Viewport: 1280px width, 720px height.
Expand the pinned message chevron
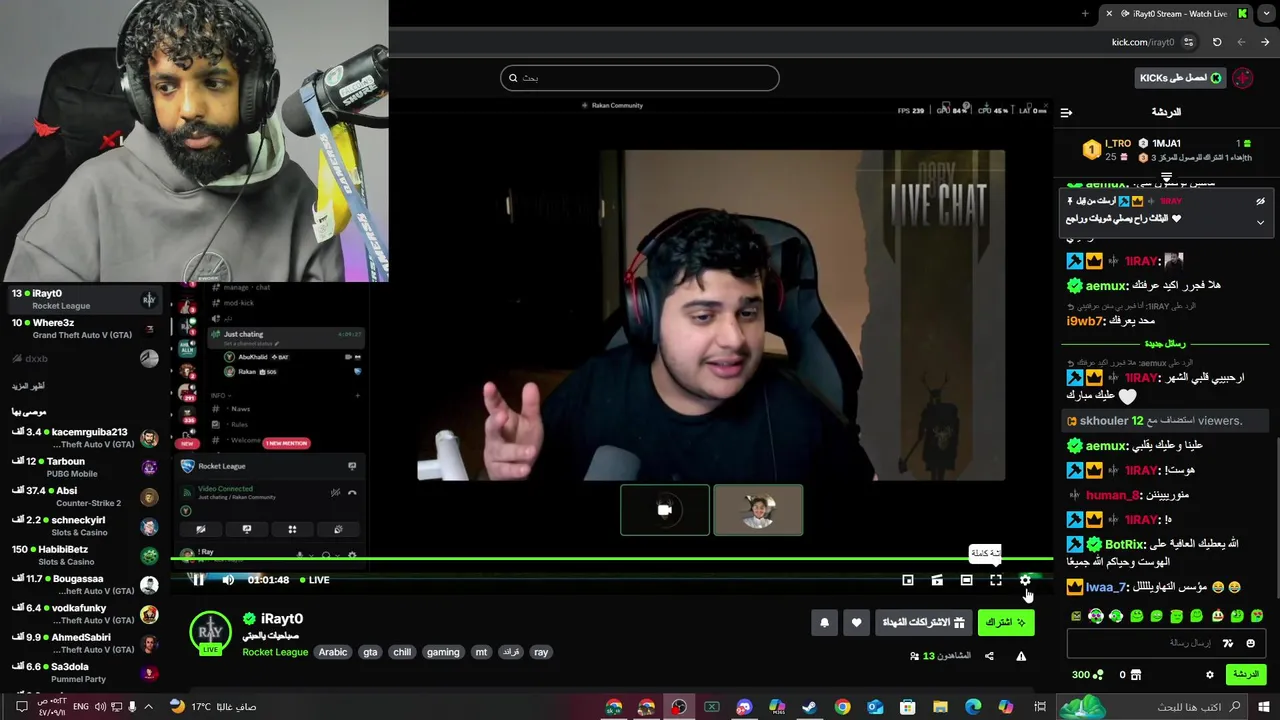pyautogui.click(x=1260, y=221)
